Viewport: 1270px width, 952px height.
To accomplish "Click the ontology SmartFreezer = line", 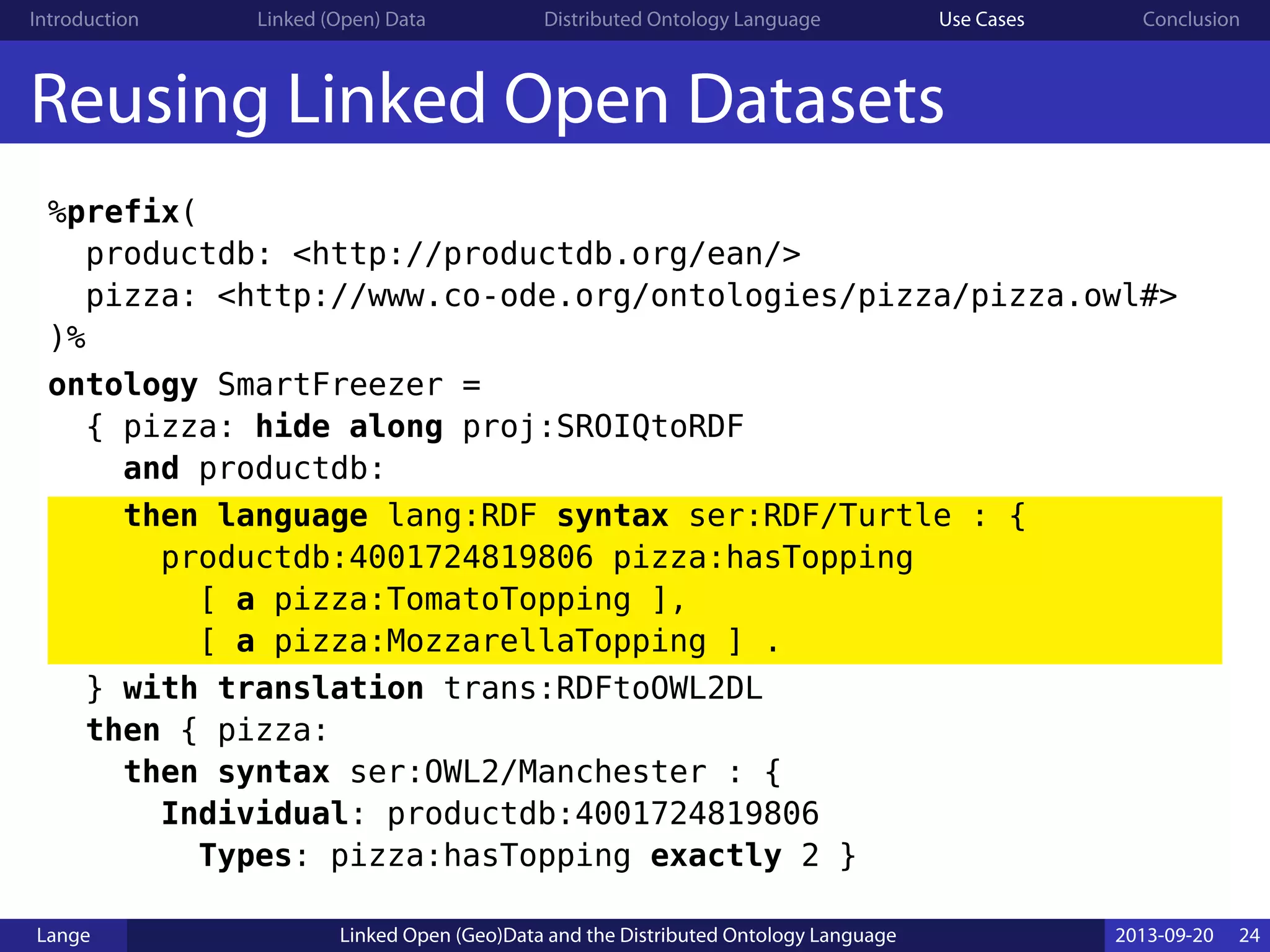I will point(265,385).
